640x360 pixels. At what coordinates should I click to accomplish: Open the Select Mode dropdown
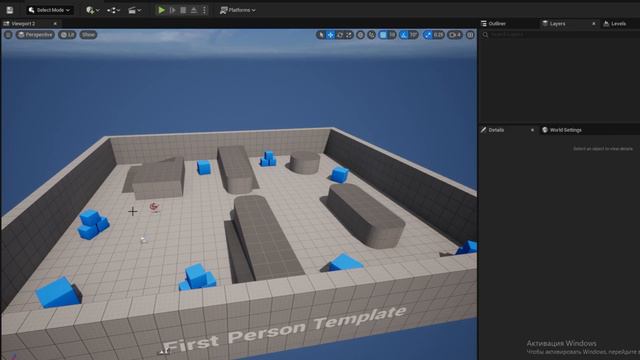click(x=50, y=10)
